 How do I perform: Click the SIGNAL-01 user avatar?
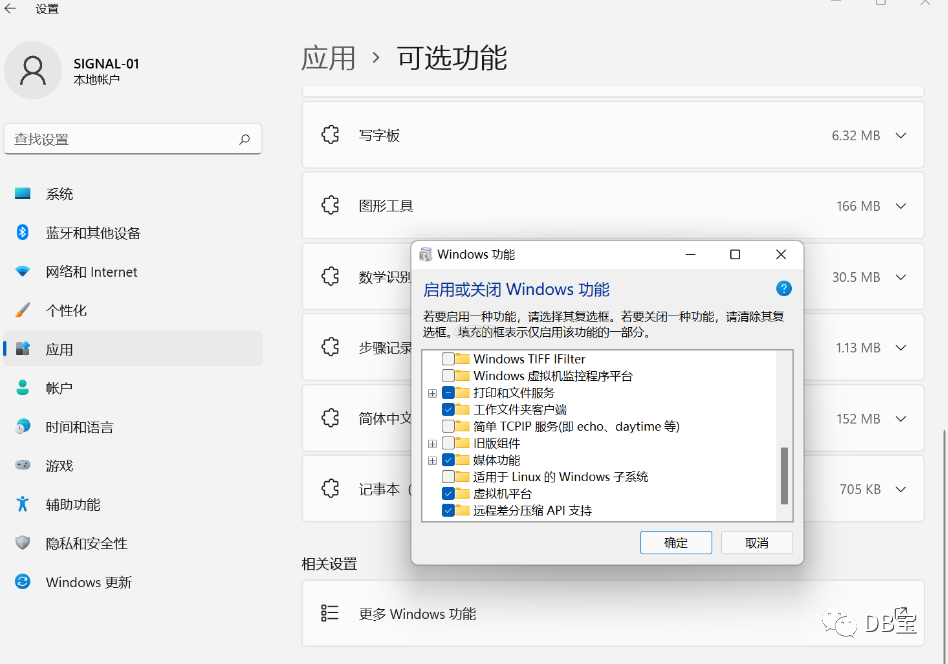33,71
